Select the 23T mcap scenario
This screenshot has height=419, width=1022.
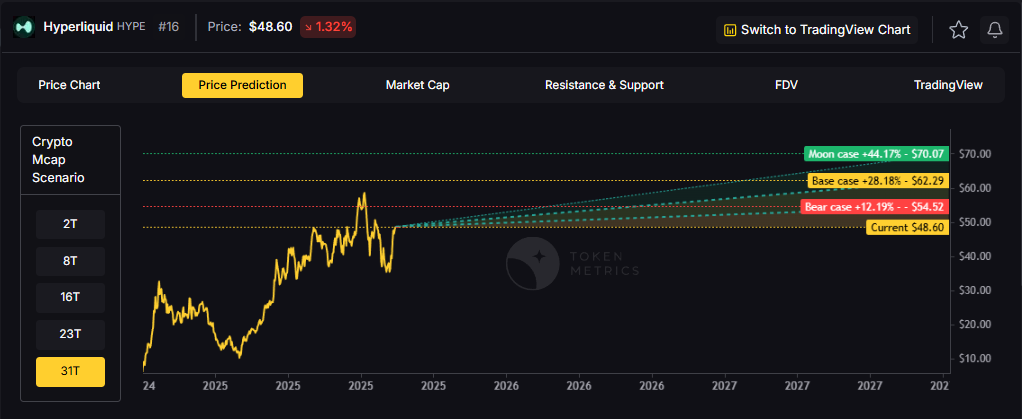(x=70, y=334)
